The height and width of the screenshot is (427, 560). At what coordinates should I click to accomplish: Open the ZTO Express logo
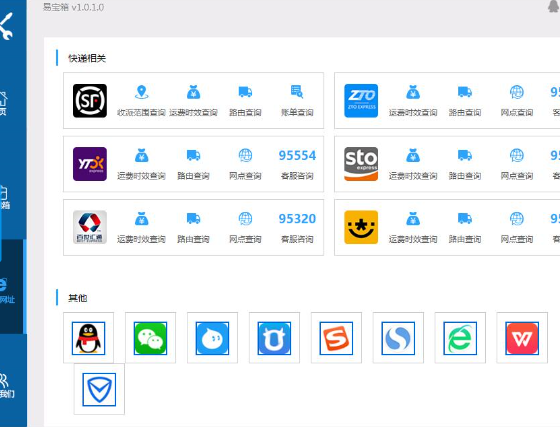(361, 101)
